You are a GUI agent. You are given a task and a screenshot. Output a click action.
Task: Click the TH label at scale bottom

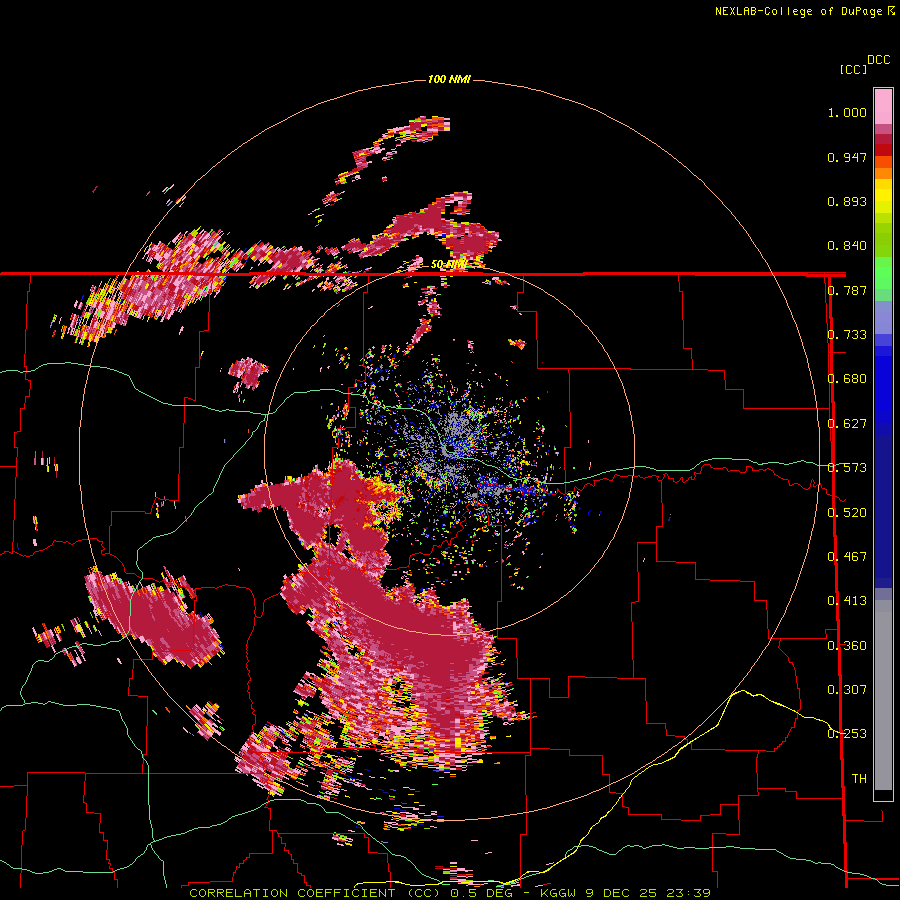click(859, 779)
